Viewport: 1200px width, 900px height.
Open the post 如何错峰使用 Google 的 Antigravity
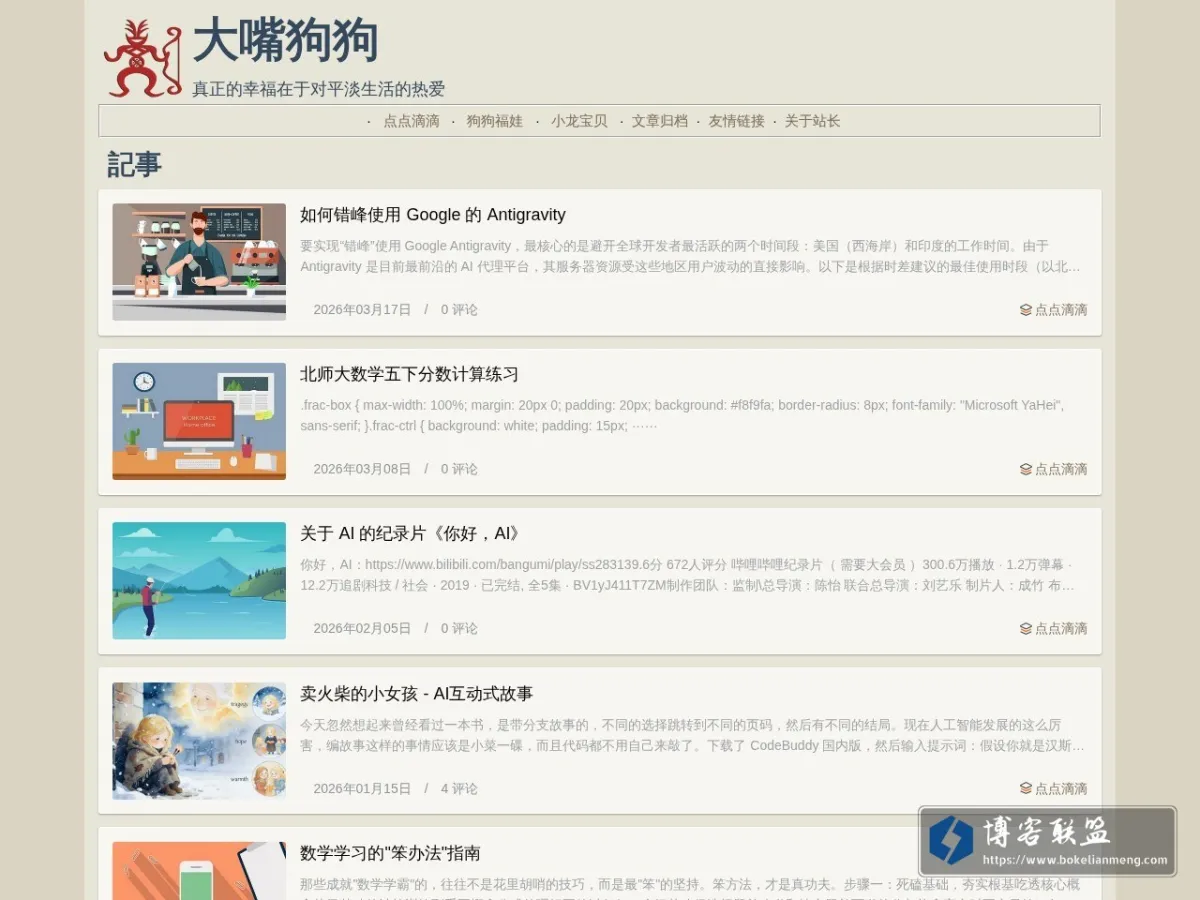click(x=433, y=215)
